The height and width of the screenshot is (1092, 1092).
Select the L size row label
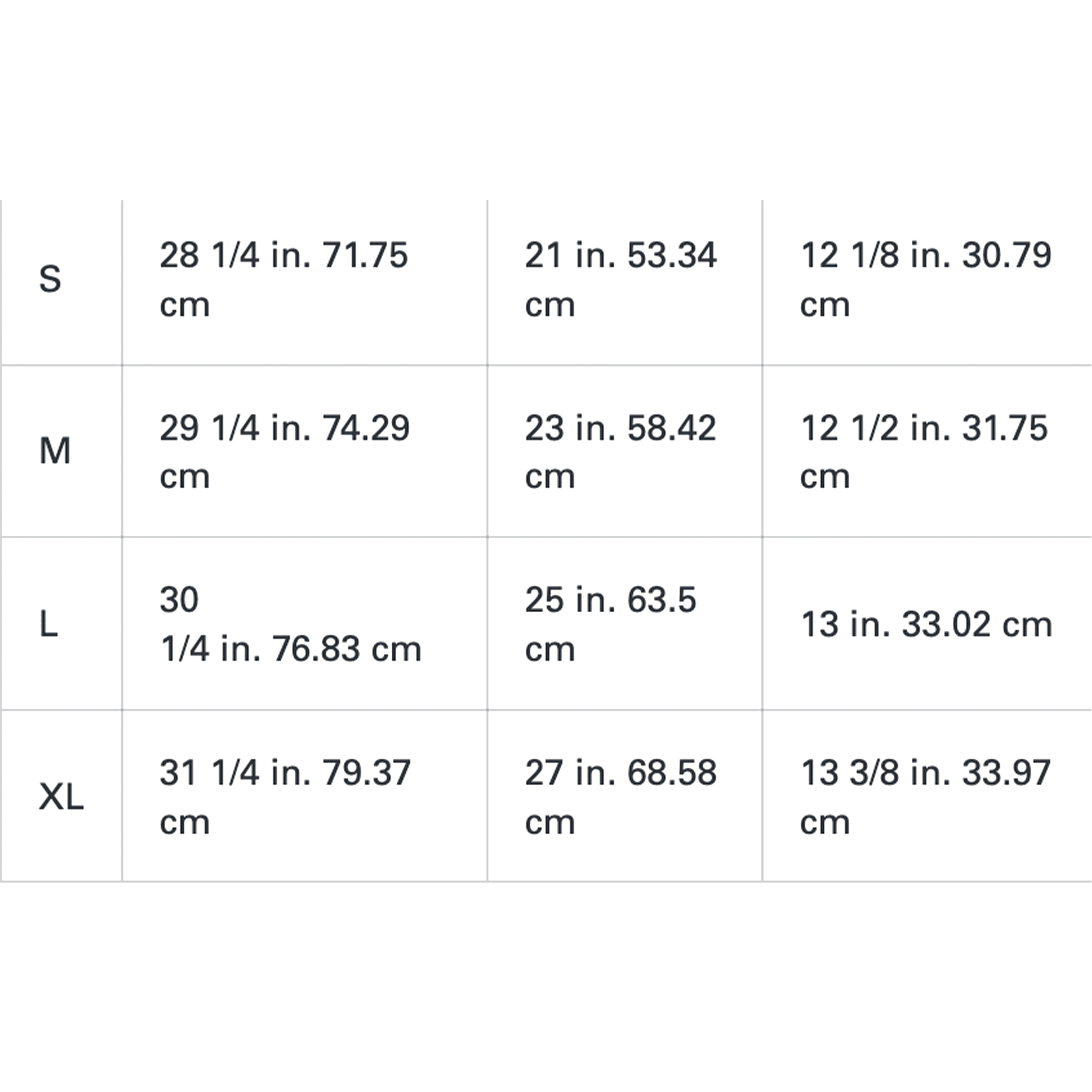click(x=48, y=624)
